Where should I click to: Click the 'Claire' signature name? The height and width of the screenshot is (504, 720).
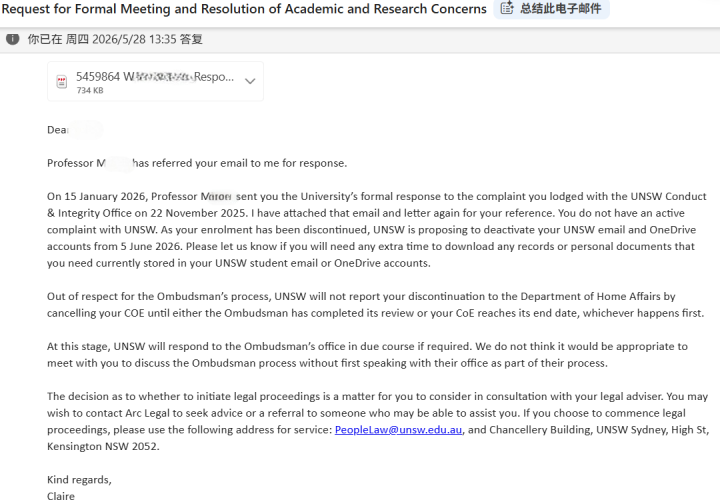(61, 496)
